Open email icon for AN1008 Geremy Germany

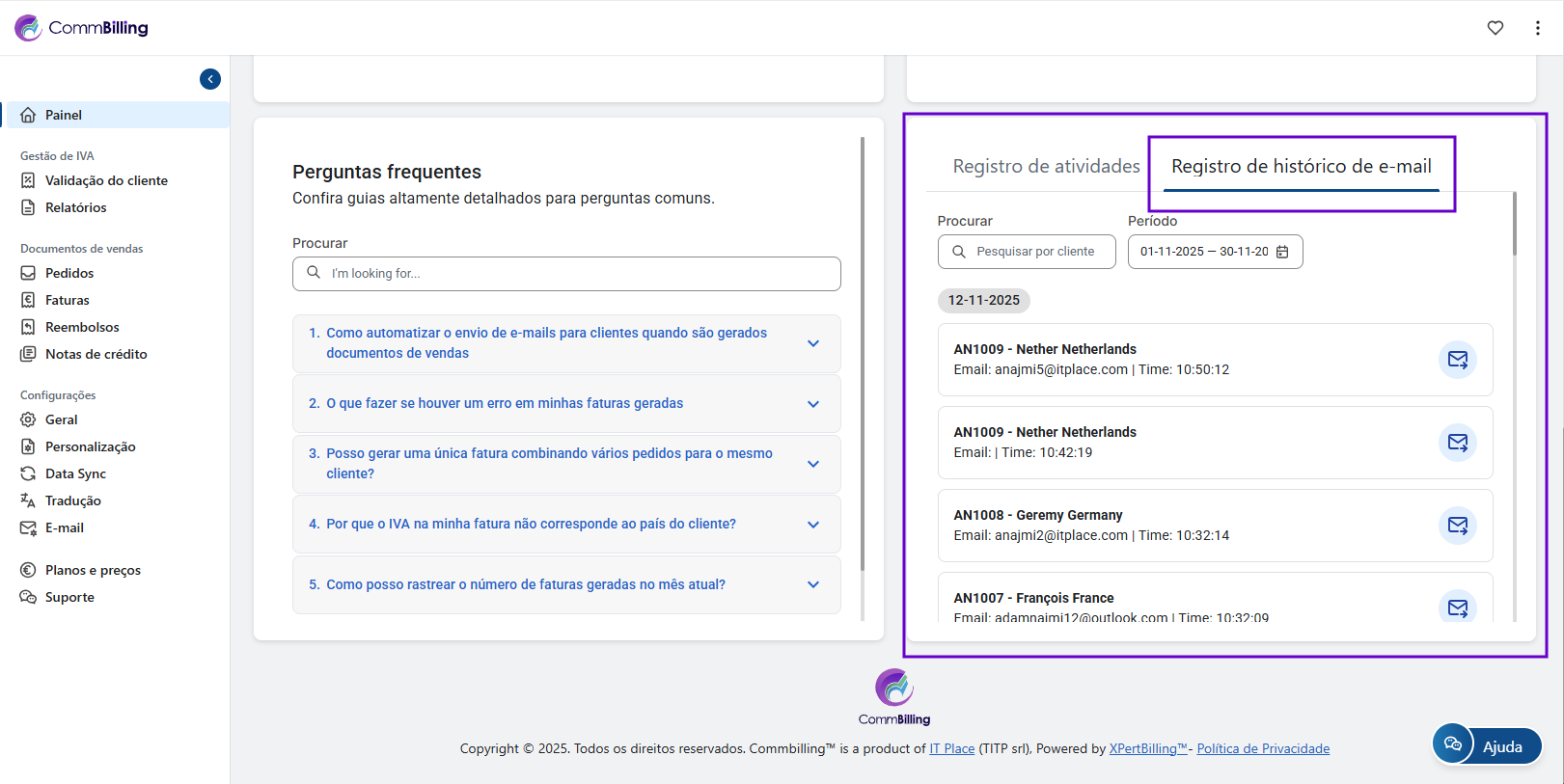click(x=1457, y=526)
